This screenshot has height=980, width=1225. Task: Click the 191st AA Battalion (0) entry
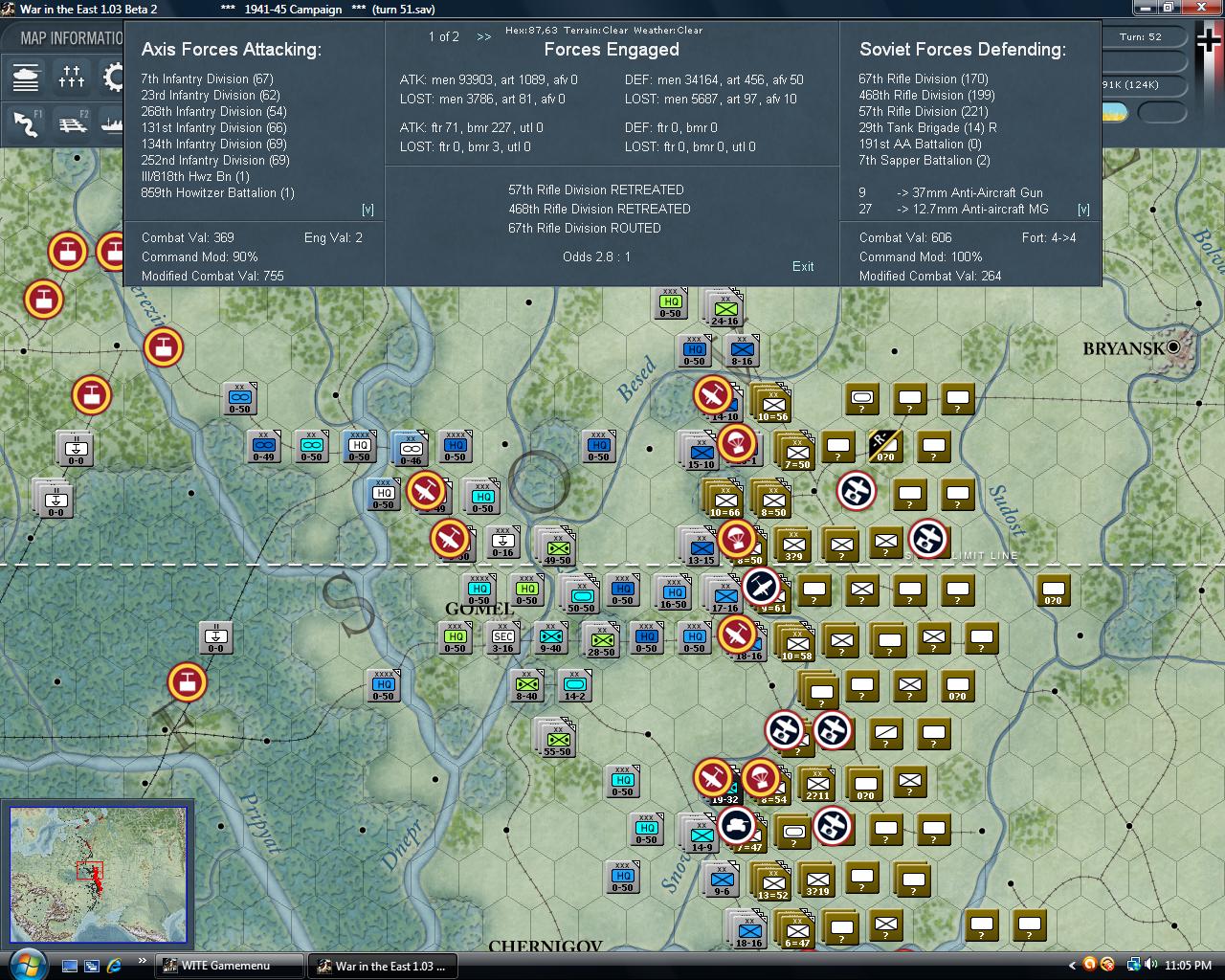[x=921, y=144]
